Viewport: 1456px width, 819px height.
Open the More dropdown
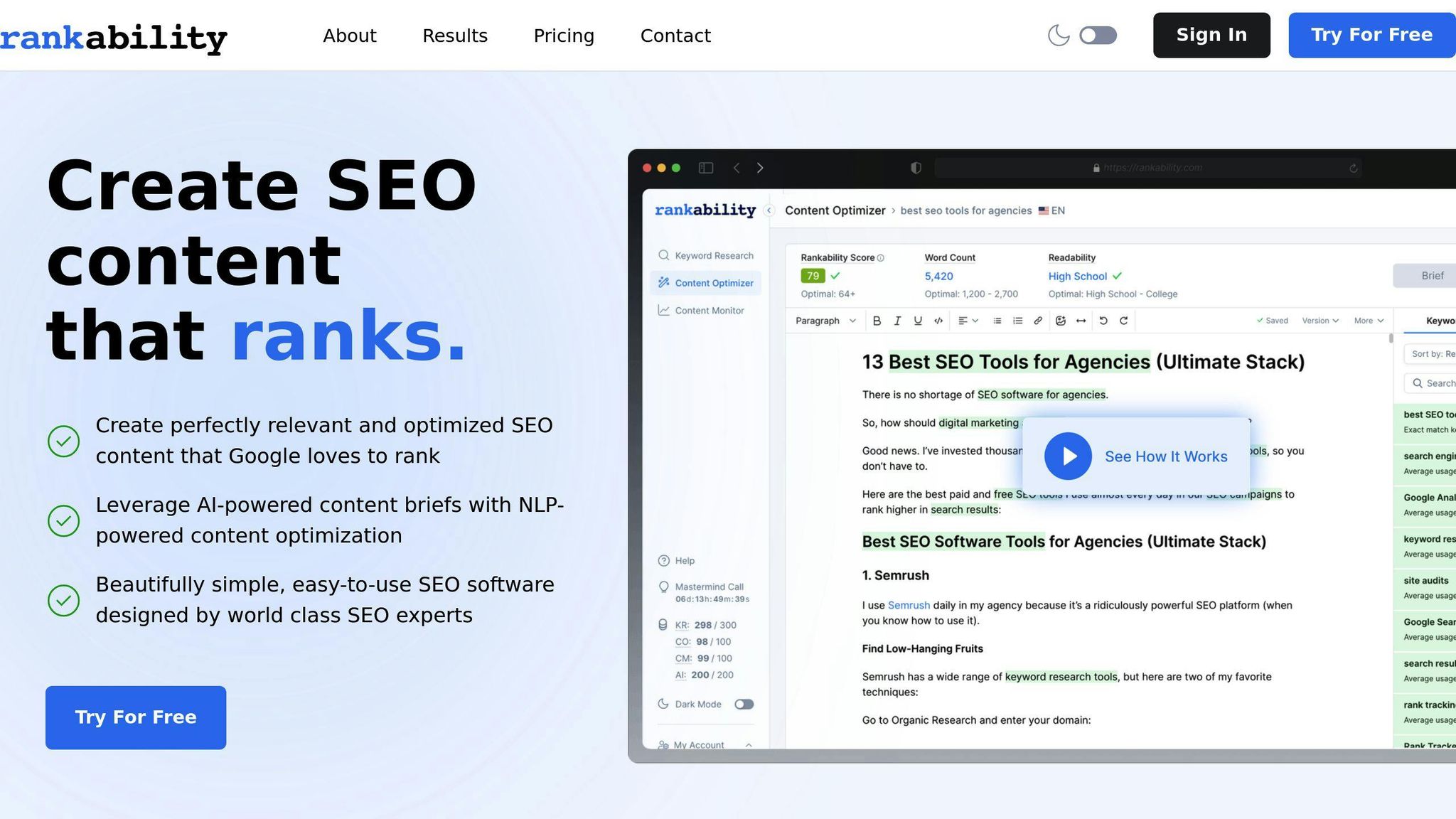point(1369,321)
